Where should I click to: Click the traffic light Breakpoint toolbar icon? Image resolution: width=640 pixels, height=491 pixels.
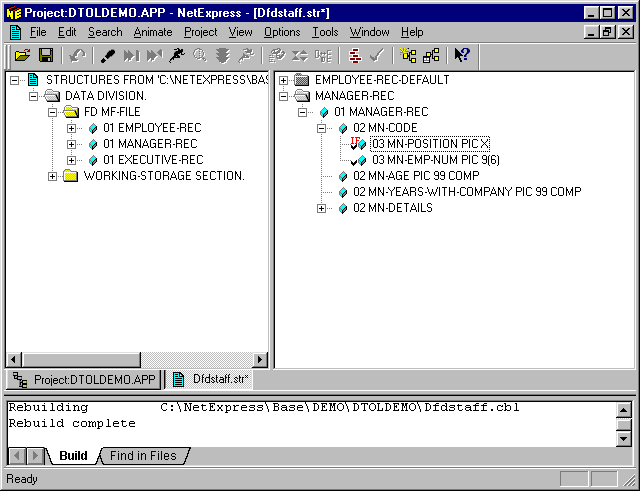point(223,55)
